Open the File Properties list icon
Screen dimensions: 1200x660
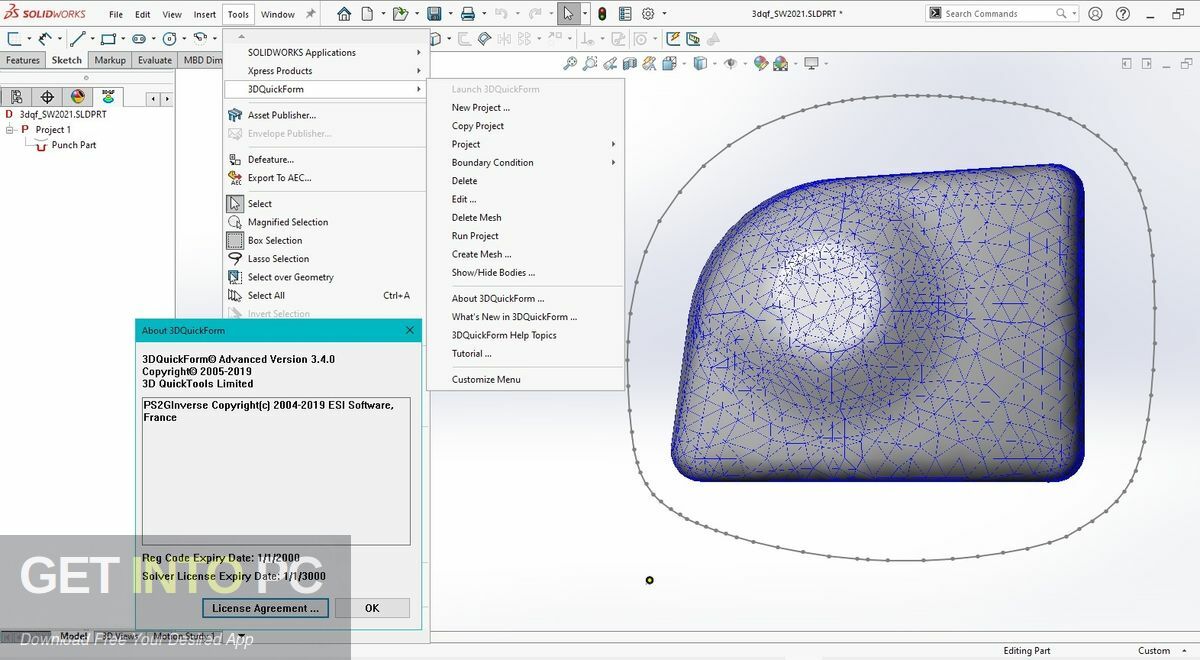click(625, 14)
